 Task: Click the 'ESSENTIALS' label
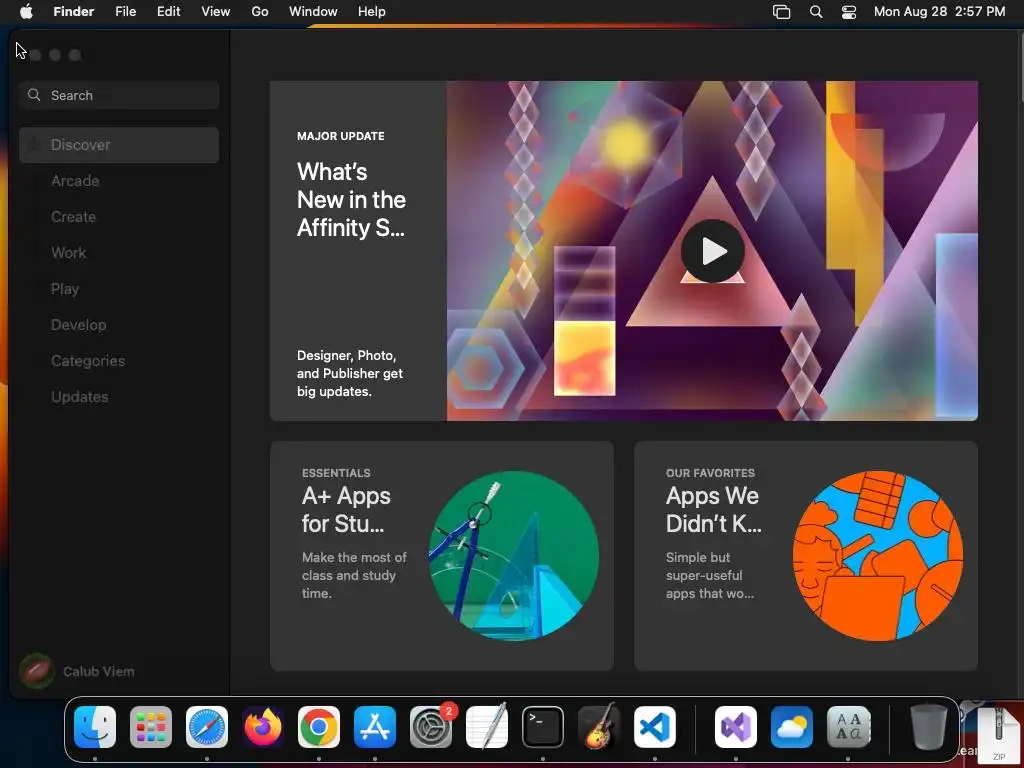[x=336, y=473]
